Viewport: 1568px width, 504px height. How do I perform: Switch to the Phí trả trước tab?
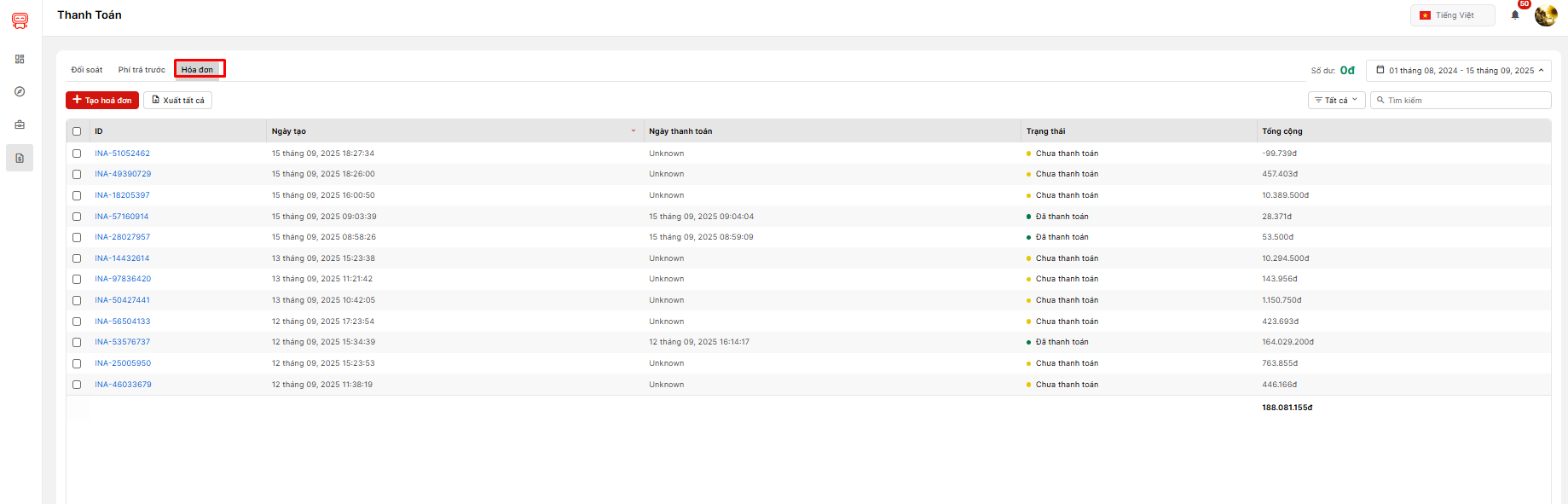tap(142, 70)
